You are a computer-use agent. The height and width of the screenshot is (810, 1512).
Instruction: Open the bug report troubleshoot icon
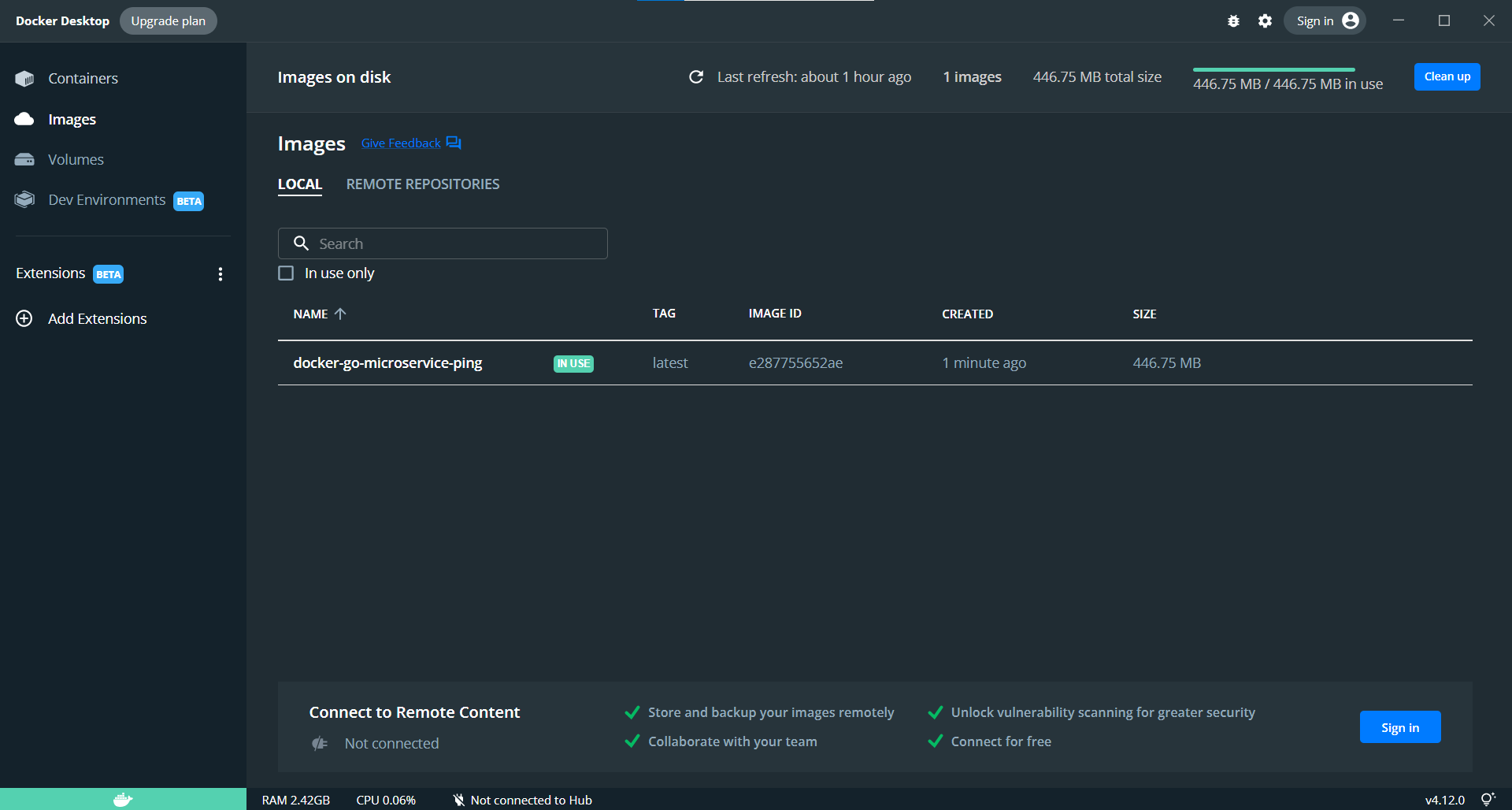tap(1233, 20)
